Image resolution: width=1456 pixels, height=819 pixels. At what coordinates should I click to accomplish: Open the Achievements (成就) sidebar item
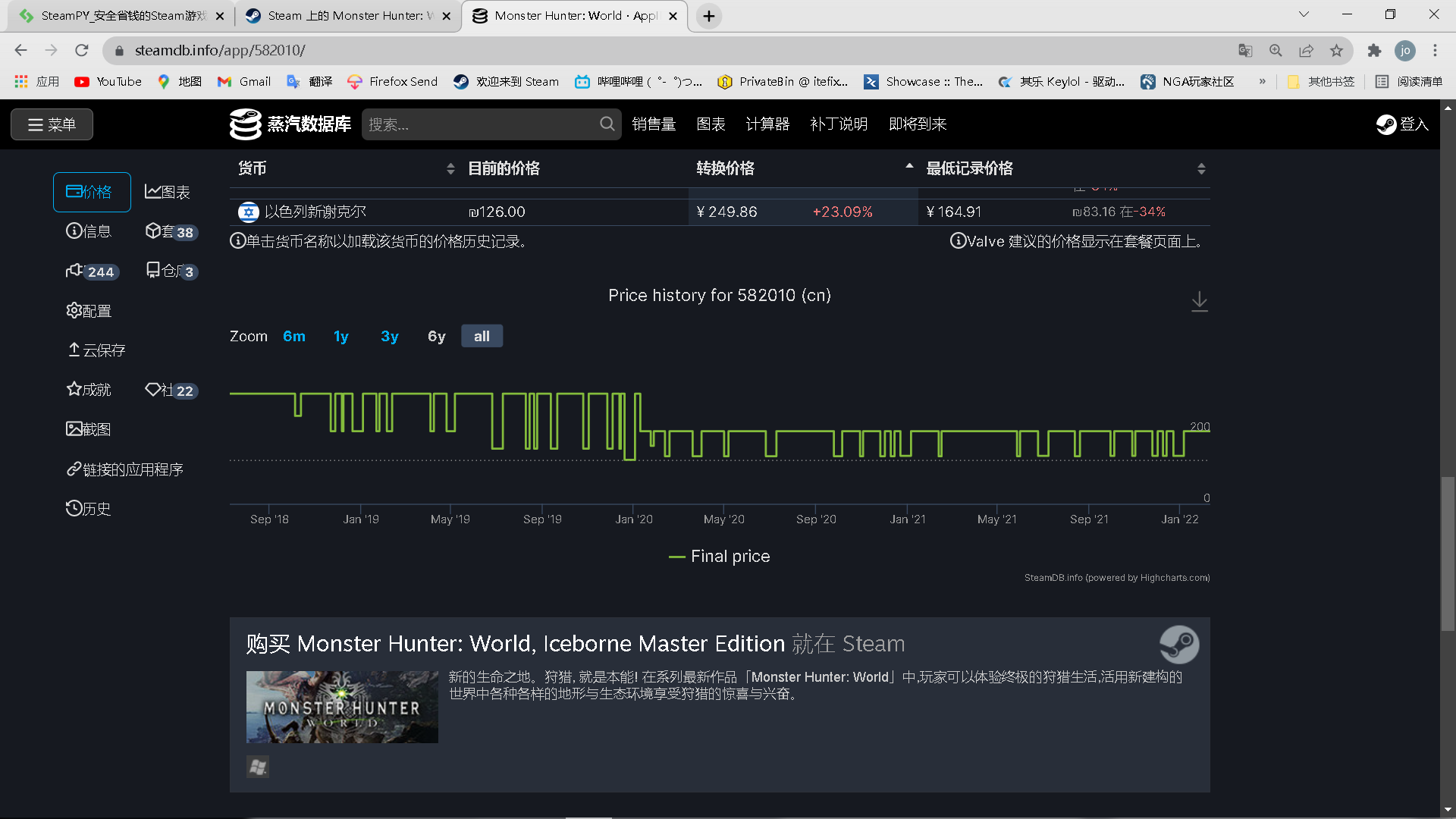point(89,390)
